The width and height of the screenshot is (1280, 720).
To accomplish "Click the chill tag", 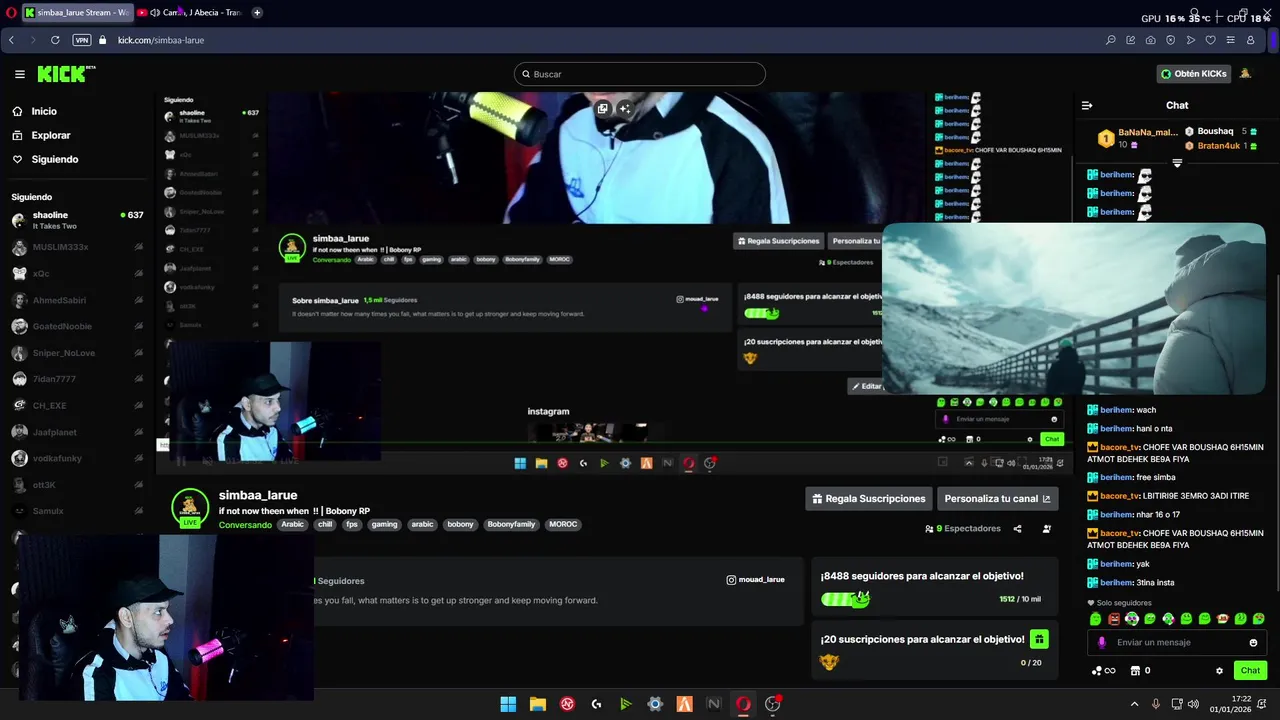I will click(325, 525).
